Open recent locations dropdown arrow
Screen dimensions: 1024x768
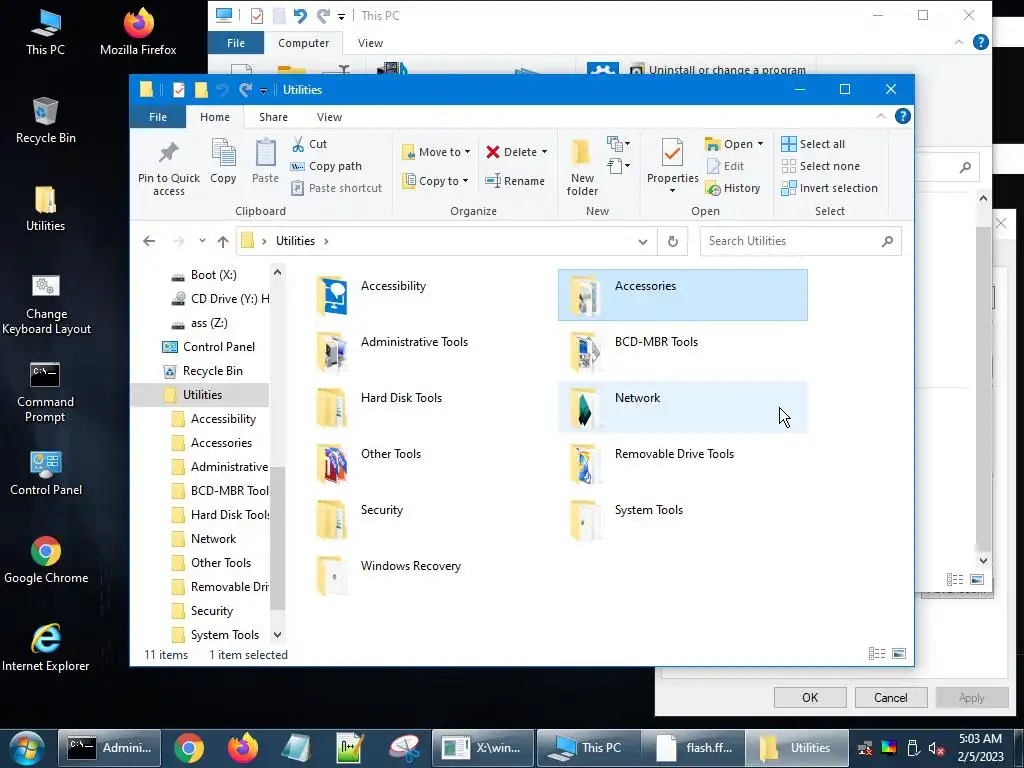(202, 241)
